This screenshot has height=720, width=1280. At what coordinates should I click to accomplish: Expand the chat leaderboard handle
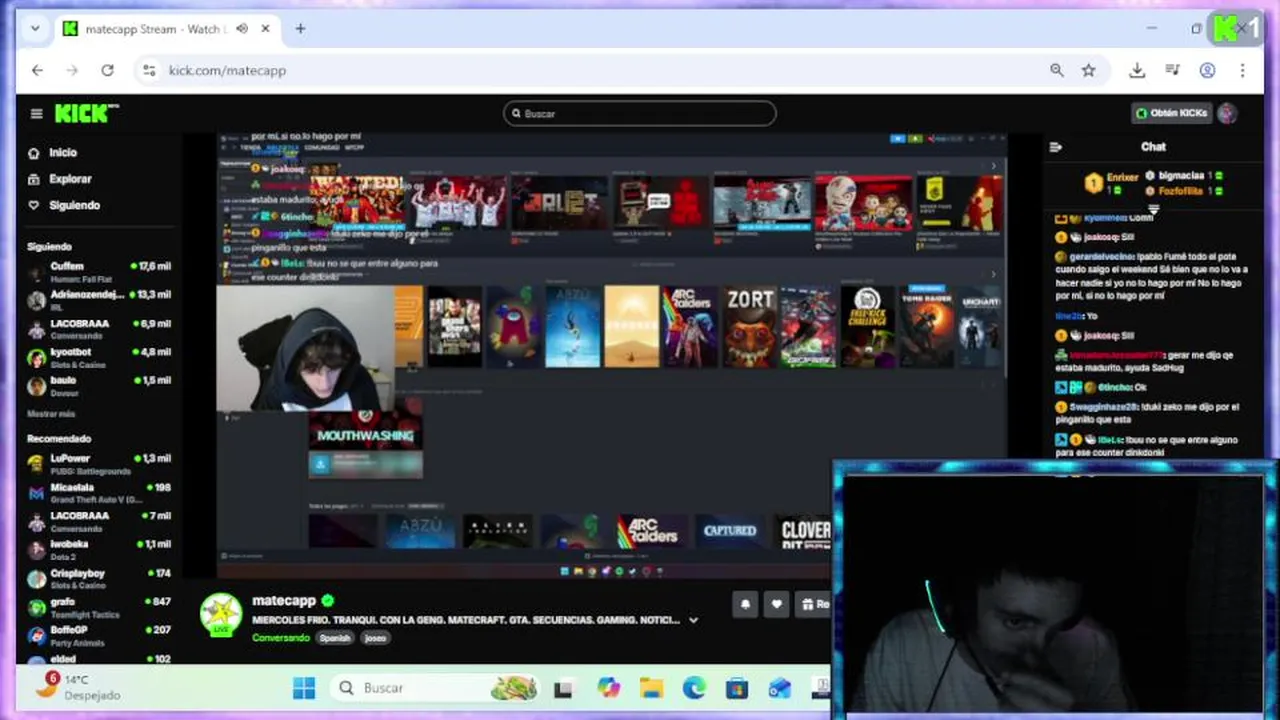point(1153,210)
